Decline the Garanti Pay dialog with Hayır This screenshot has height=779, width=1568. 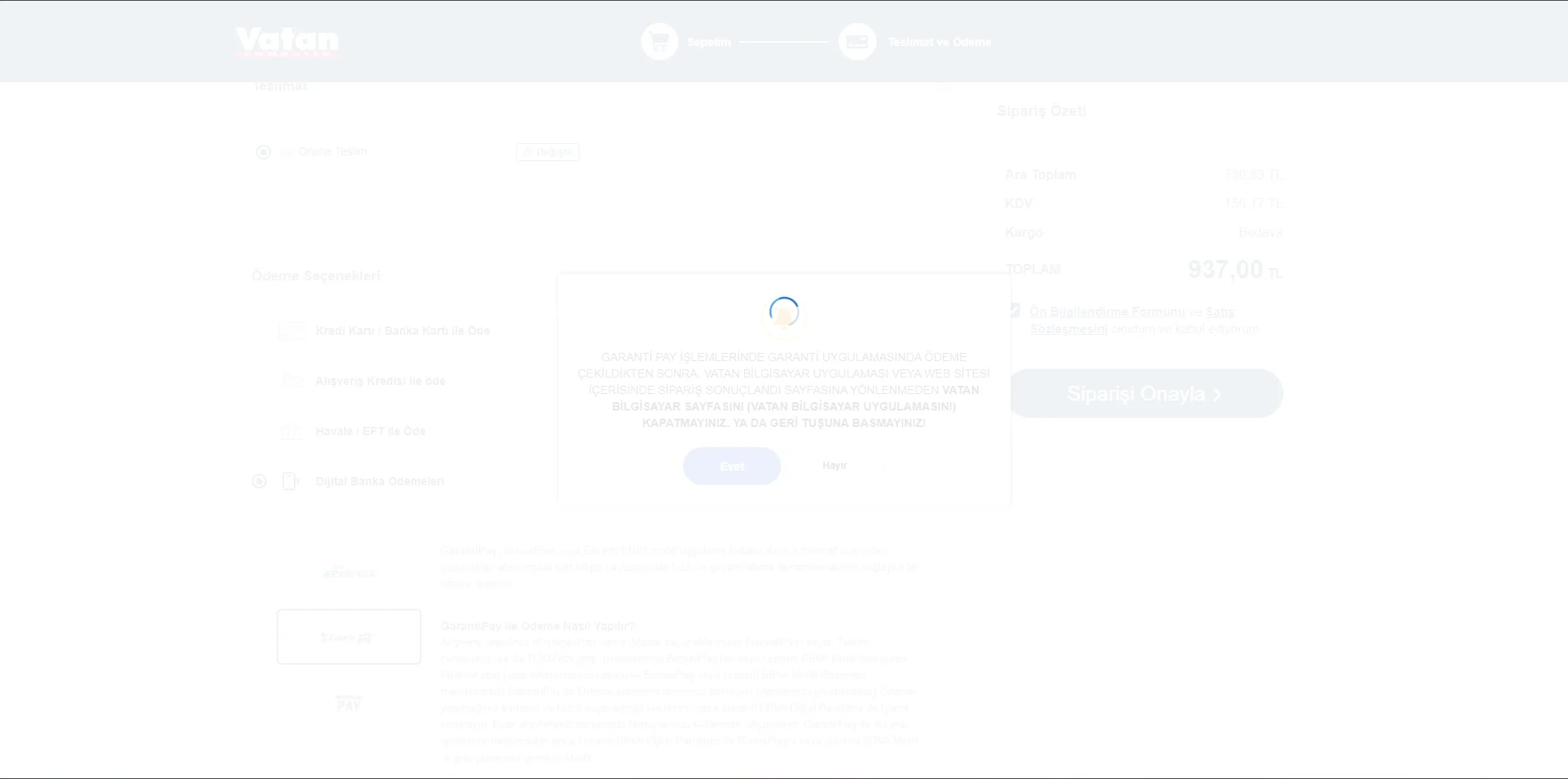pos(835,466)
